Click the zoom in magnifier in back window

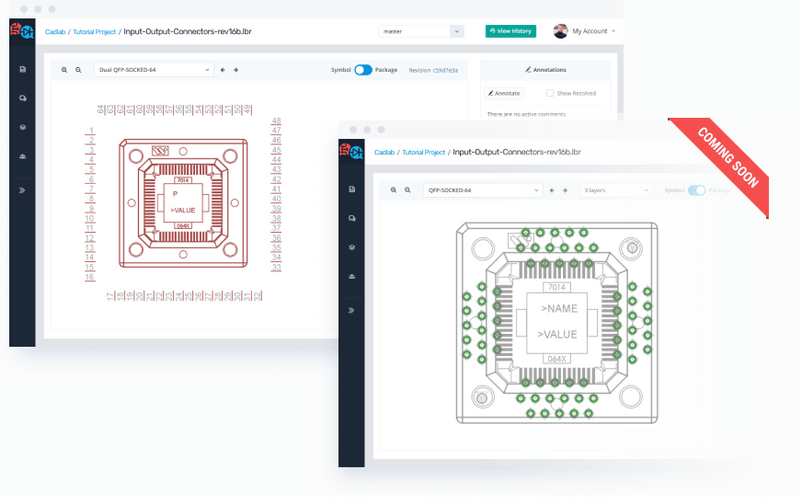click(64, 70)
